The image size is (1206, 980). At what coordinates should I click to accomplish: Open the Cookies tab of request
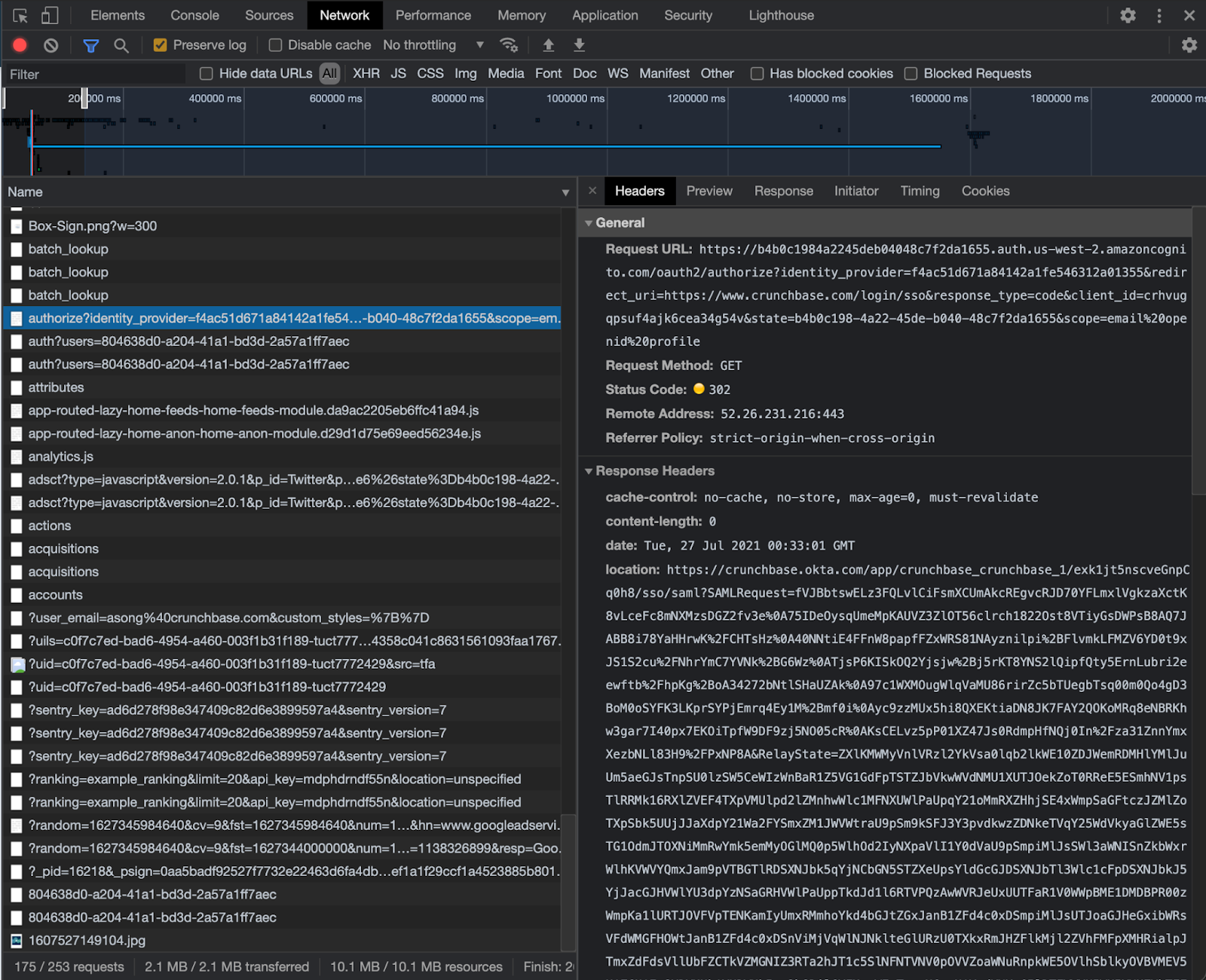[x=986, y=191]
